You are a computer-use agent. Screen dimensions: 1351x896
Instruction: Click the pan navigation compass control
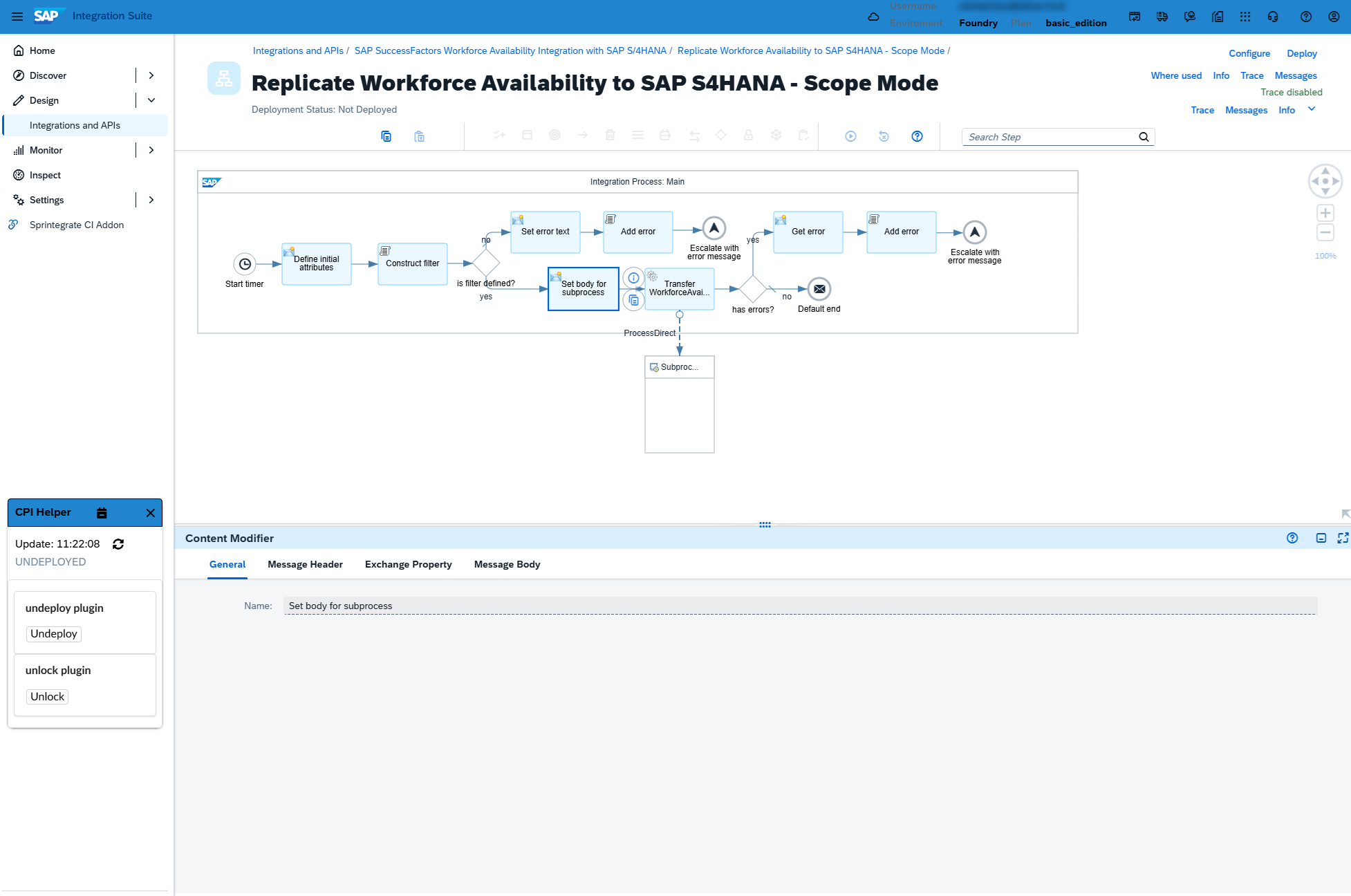(1325, 181)
